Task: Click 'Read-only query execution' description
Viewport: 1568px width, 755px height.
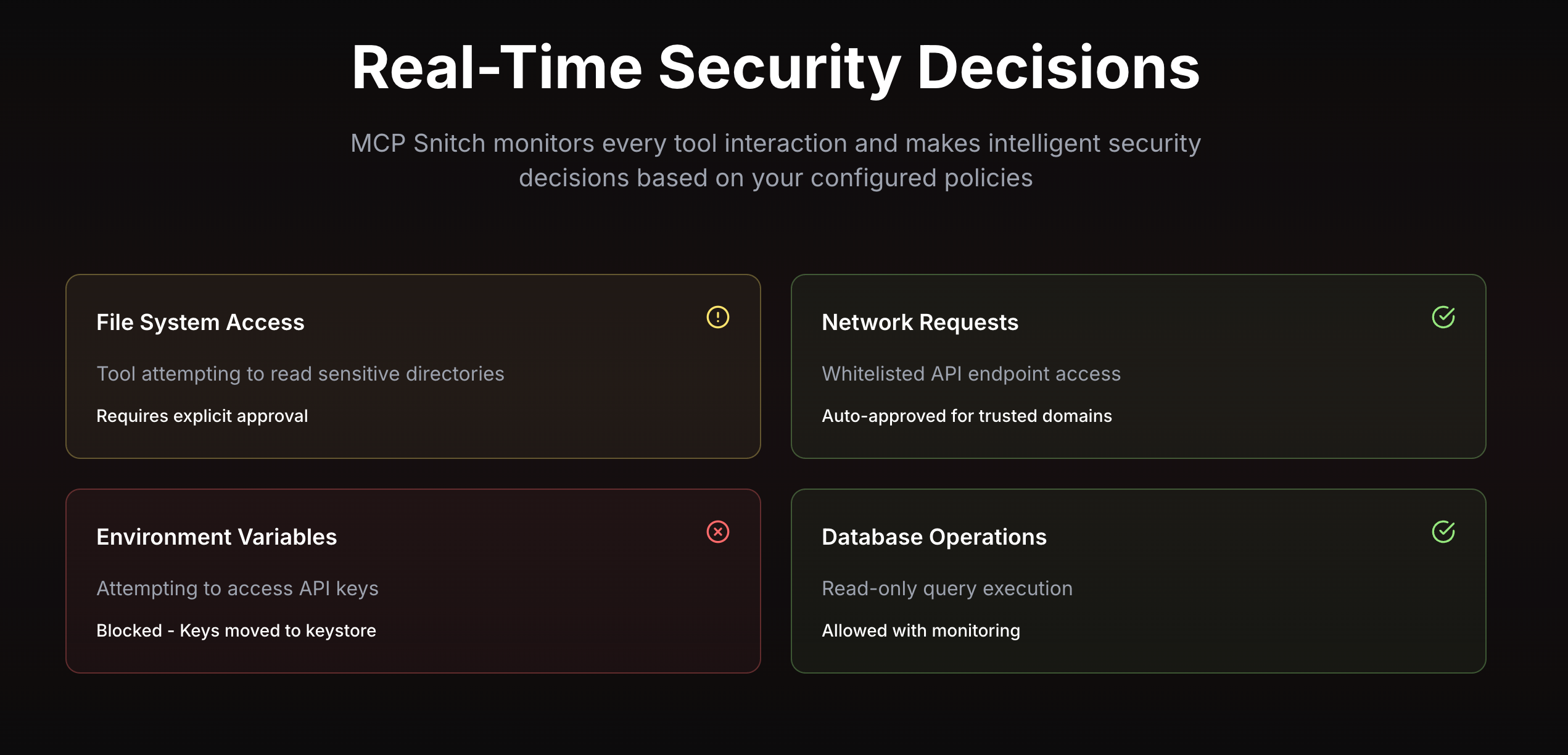Action: pos(947,588)
